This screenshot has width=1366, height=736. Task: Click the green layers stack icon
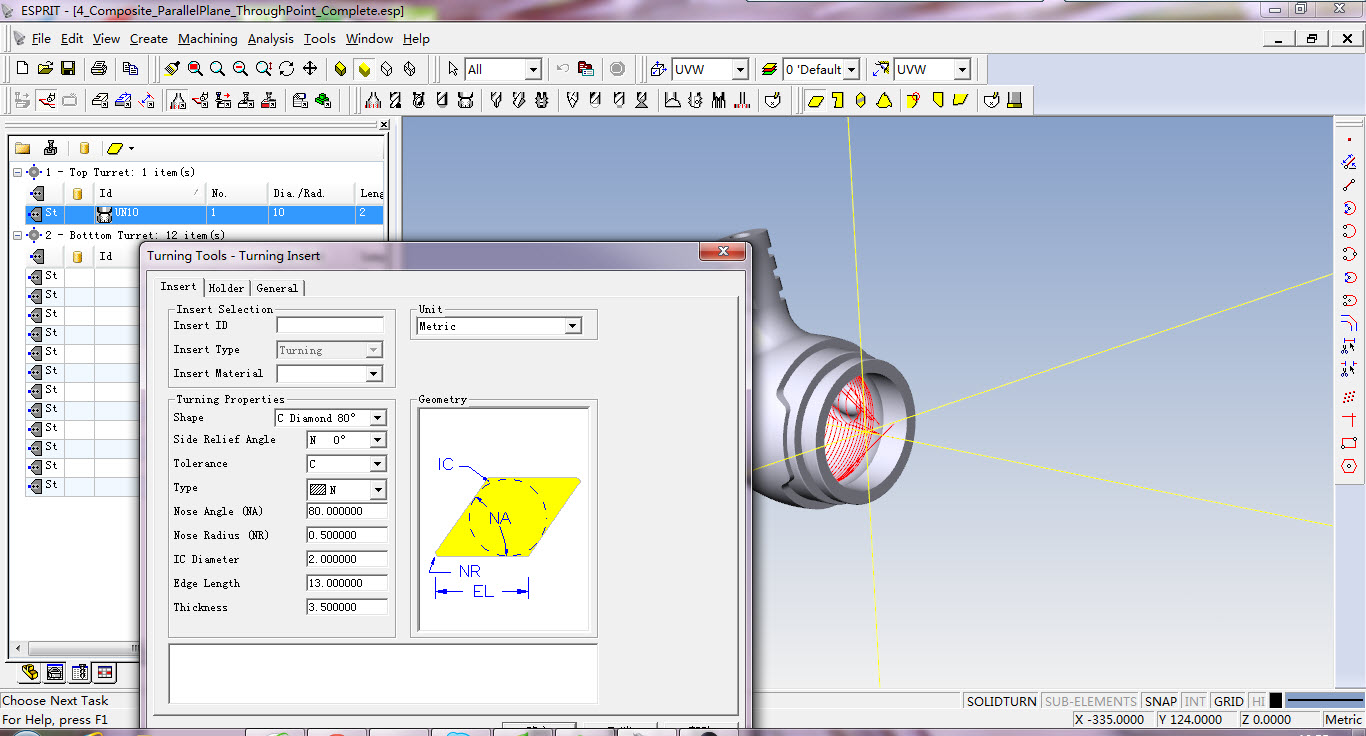pos(769,69)
